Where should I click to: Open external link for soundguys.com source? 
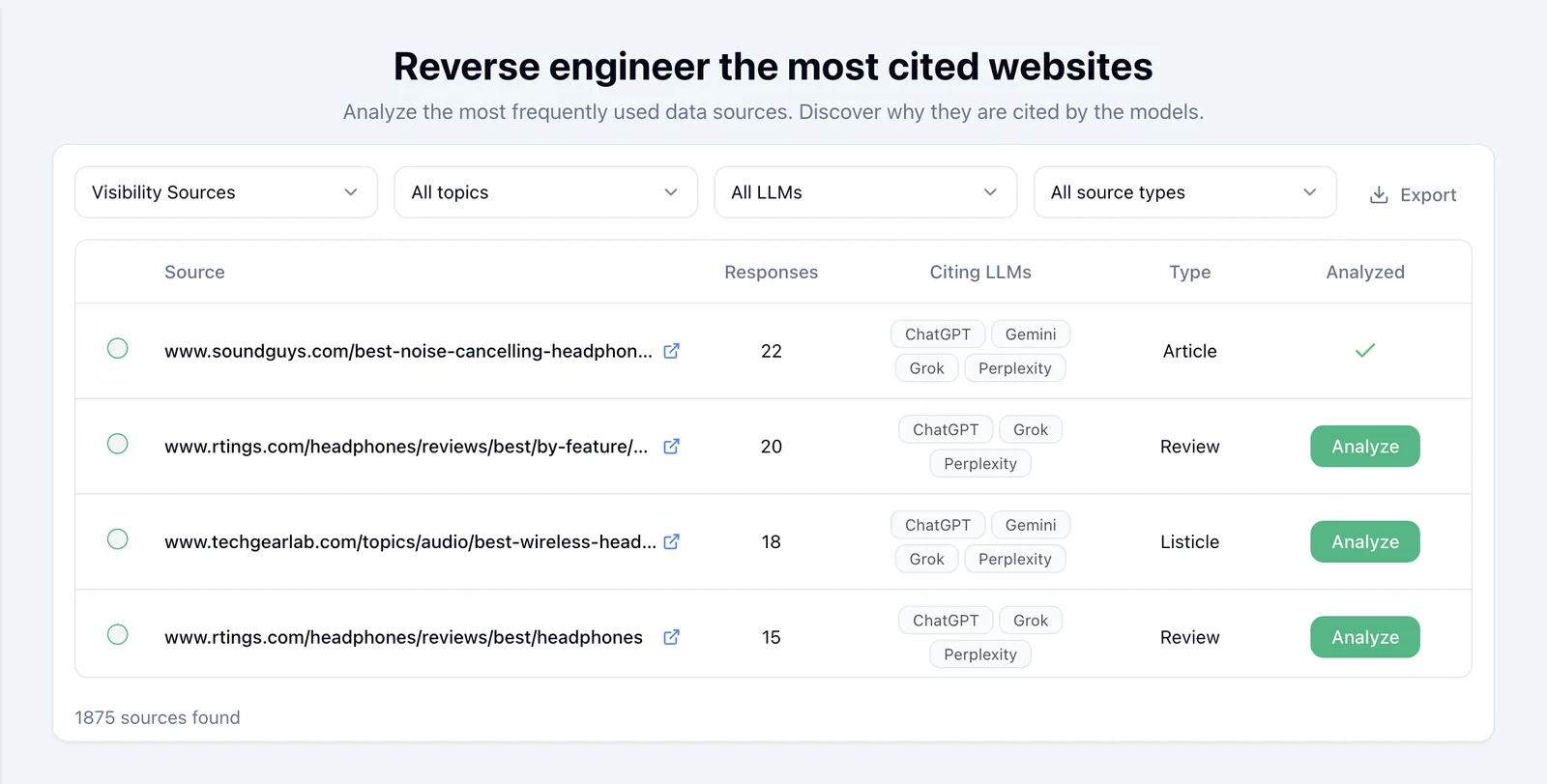point(671,351)
